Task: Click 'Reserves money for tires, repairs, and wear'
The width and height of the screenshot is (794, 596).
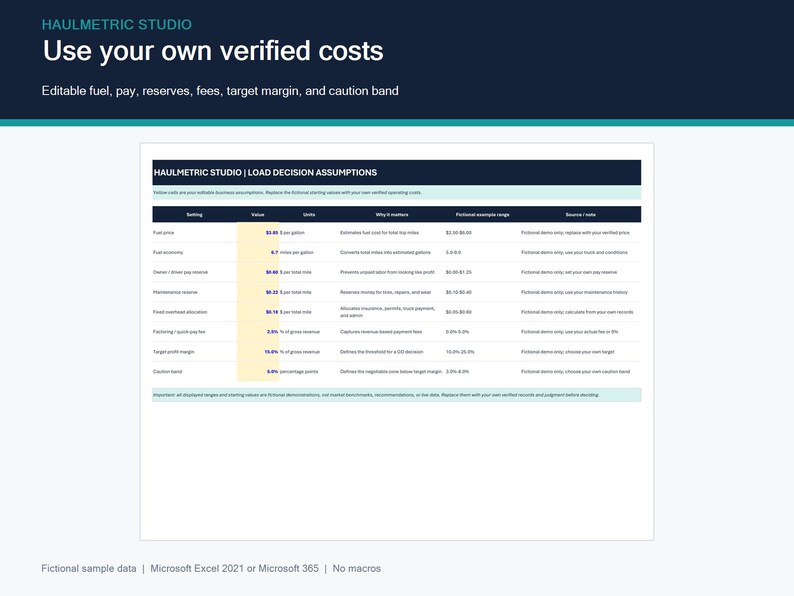Action: (x=385, y=292)
